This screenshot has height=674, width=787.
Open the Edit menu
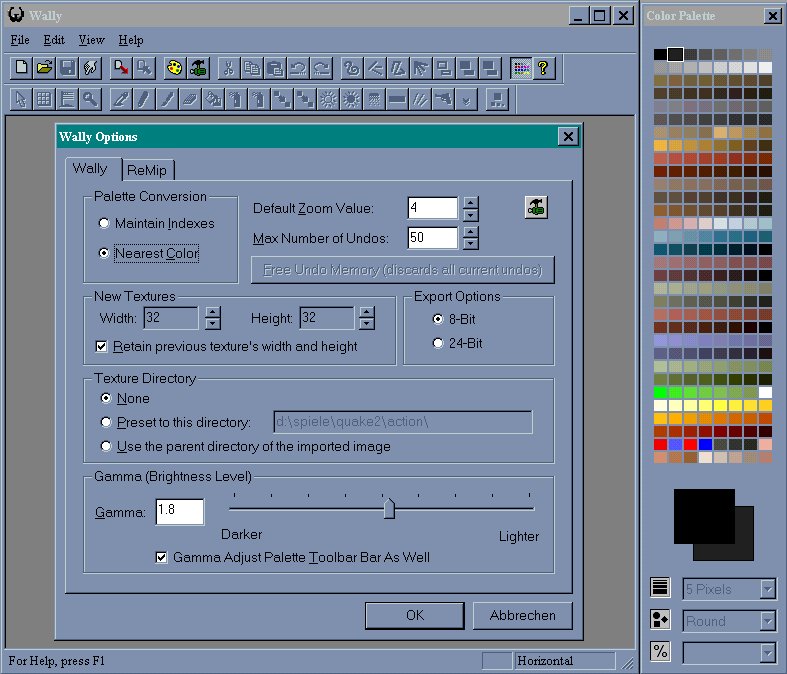pos(54,40)
